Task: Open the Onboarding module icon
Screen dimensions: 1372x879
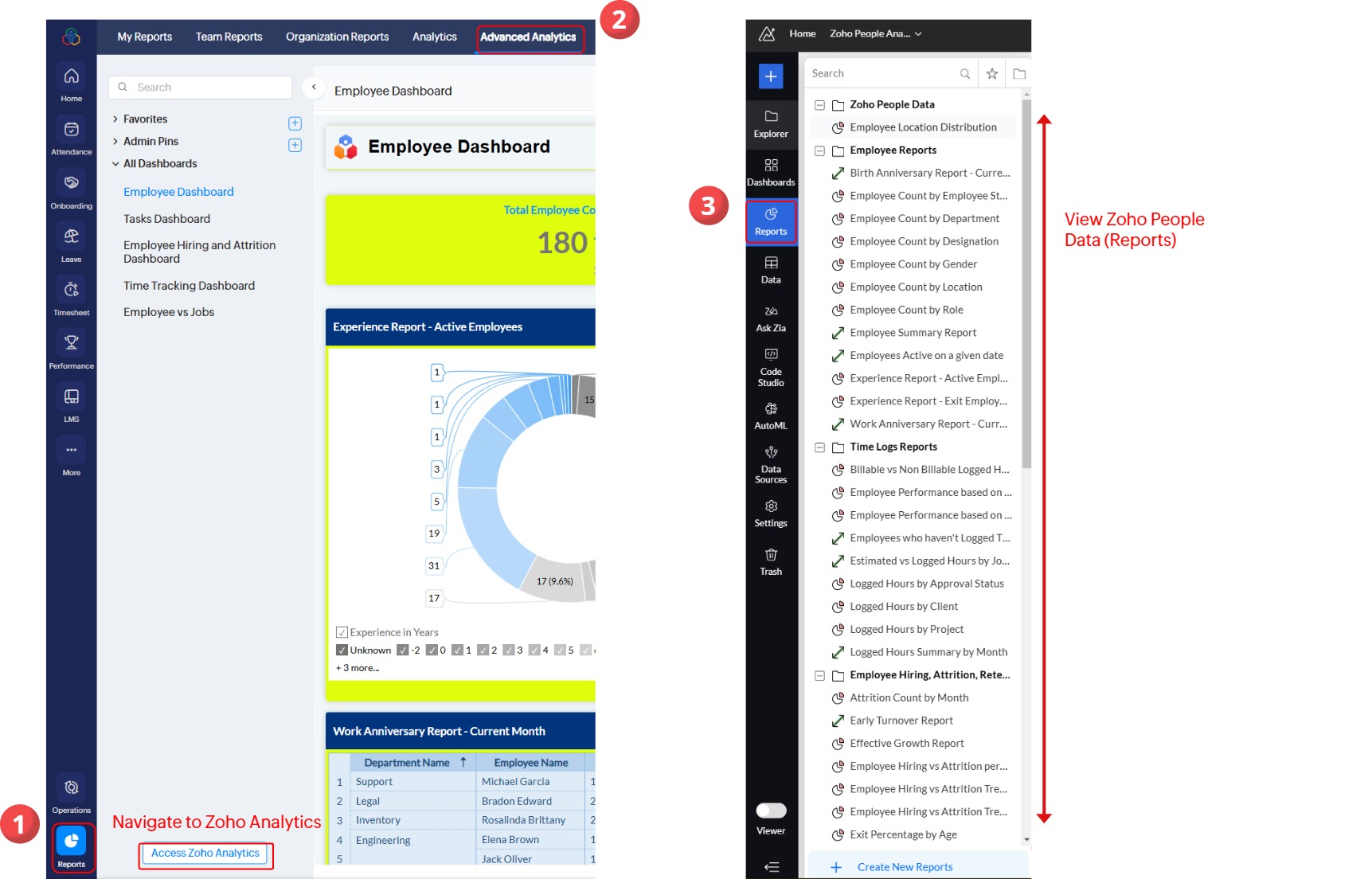Action: point(71,189)
